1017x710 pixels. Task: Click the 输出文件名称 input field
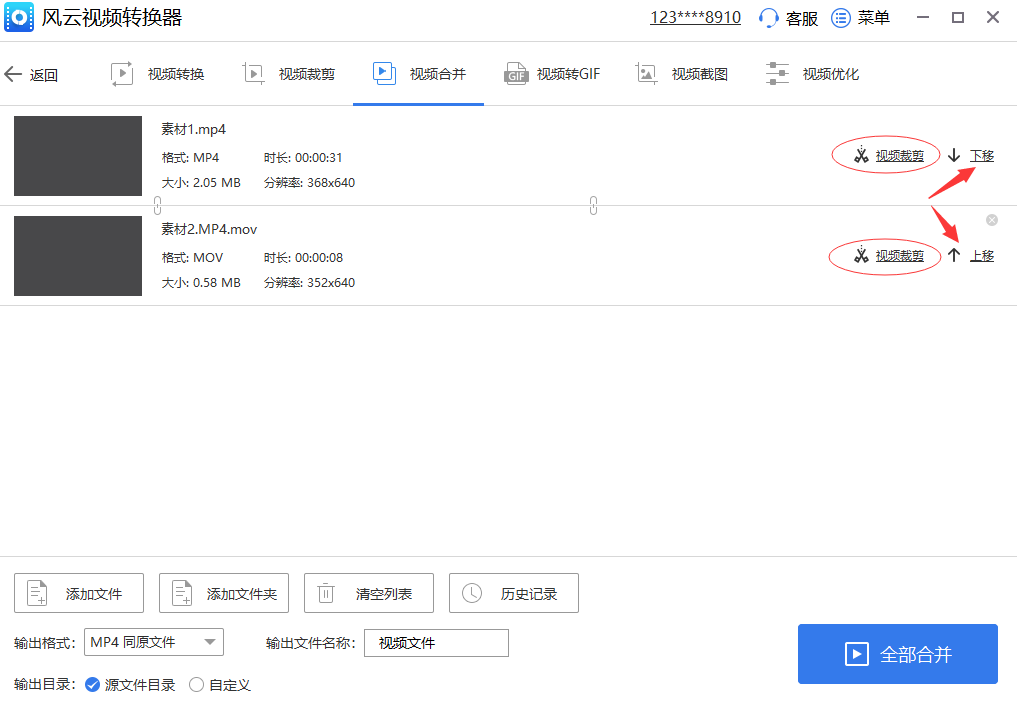point(436,643)
